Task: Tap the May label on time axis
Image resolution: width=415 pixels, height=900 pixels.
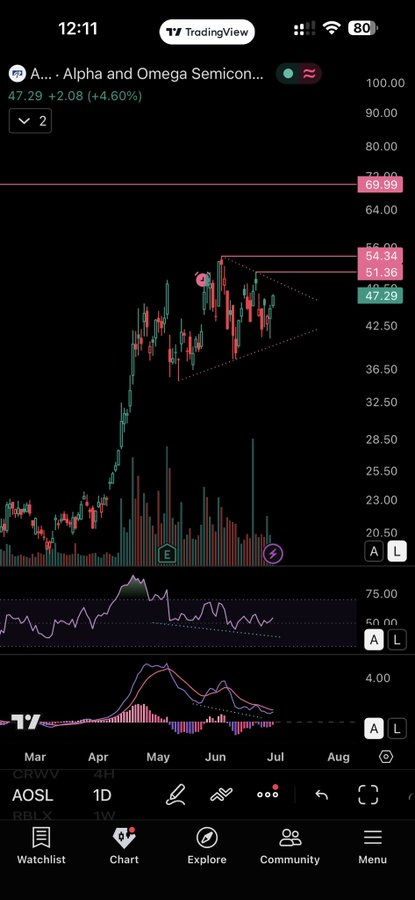Action: (158, 757)
